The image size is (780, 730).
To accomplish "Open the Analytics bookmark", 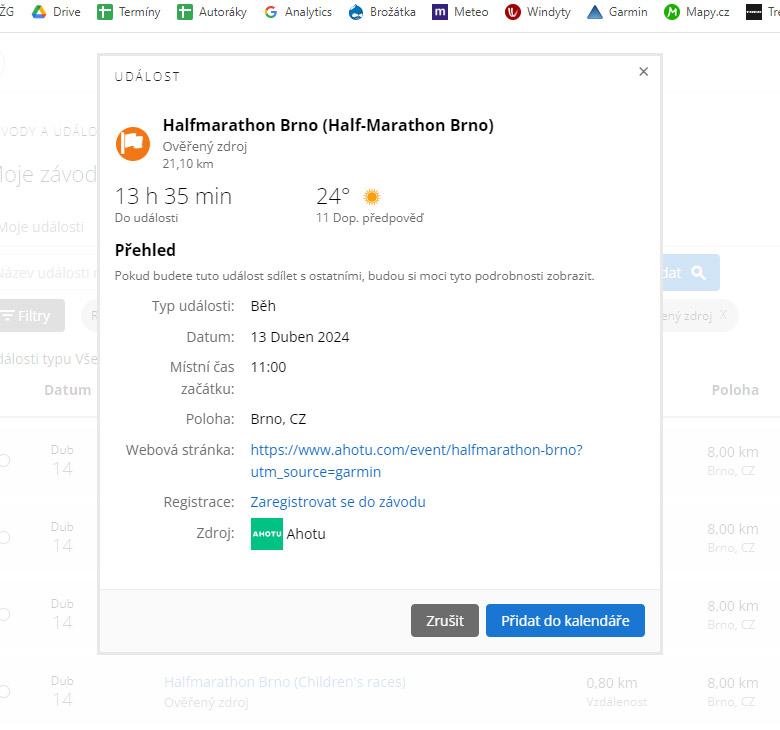I will (x=298, y=12).
